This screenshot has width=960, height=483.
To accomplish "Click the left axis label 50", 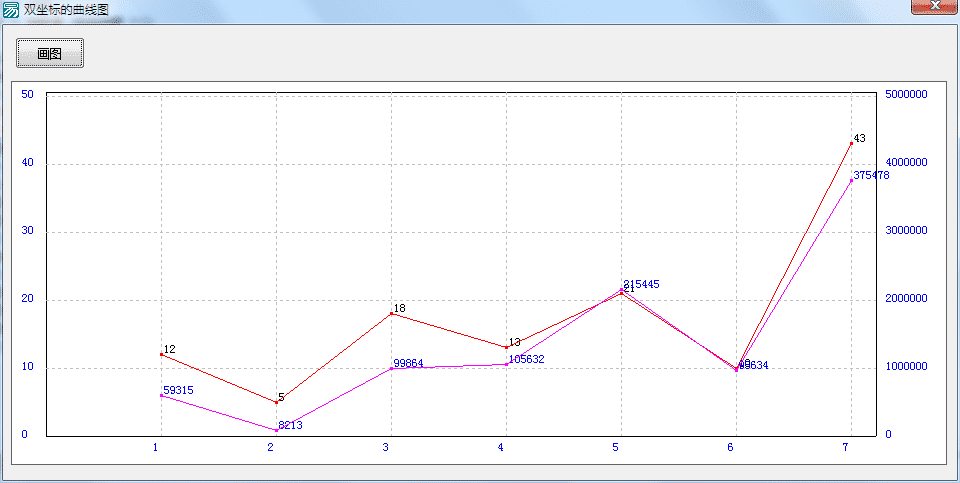I will pos(27,95).
